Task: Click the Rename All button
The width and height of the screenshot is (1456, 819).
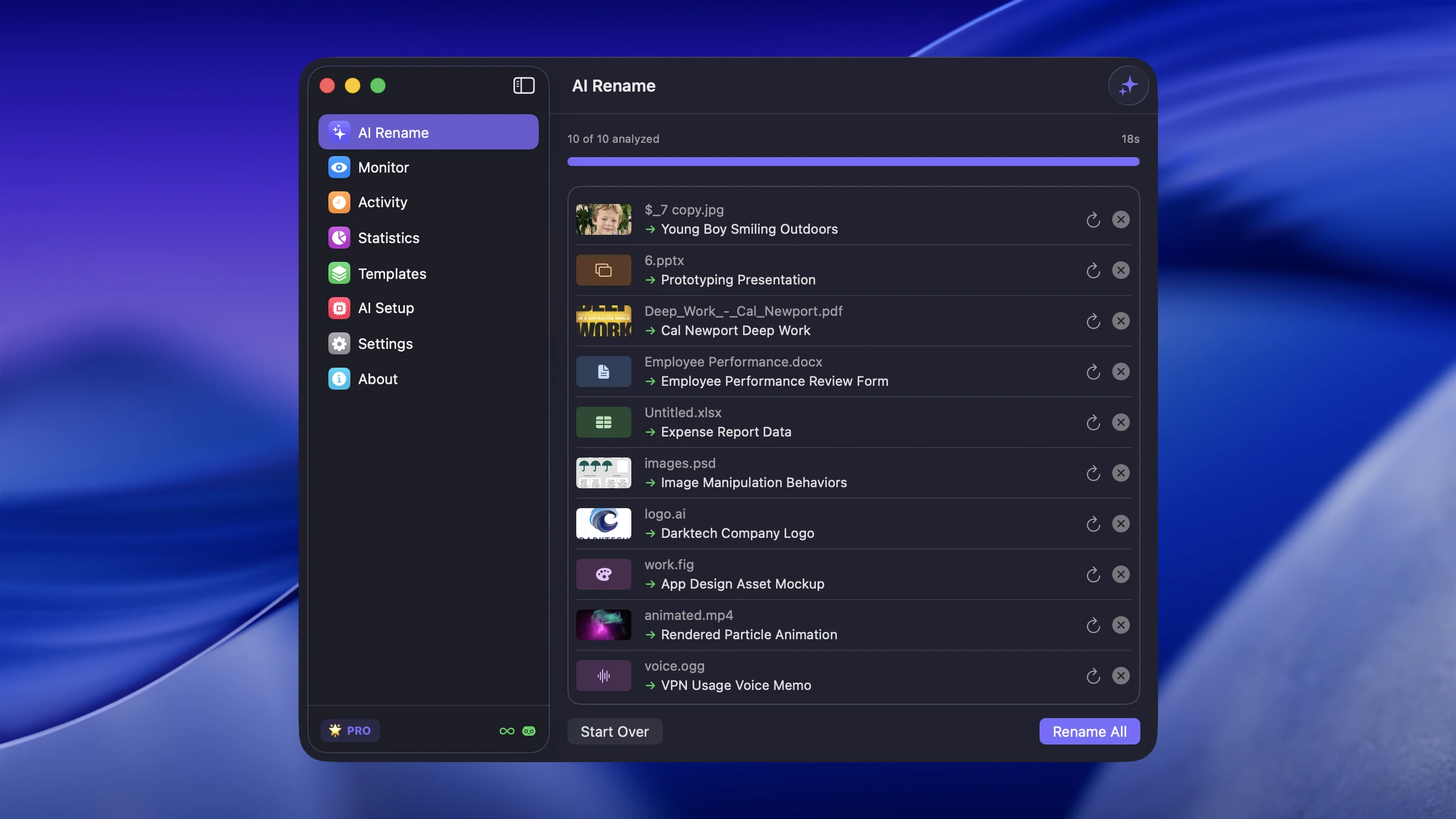Action: coord(1089,731)
